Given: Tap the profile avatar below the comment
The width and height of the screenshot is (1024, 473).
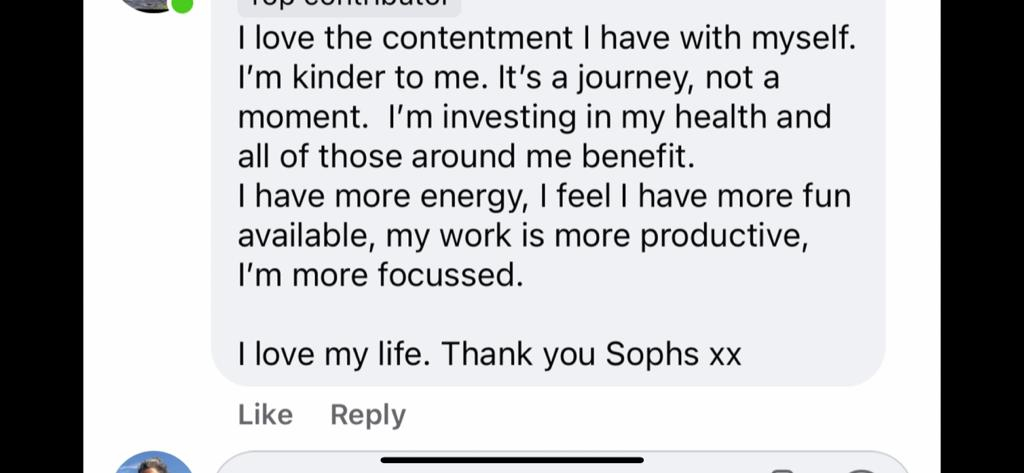Looking at the screenshot, I should point(153,465).
